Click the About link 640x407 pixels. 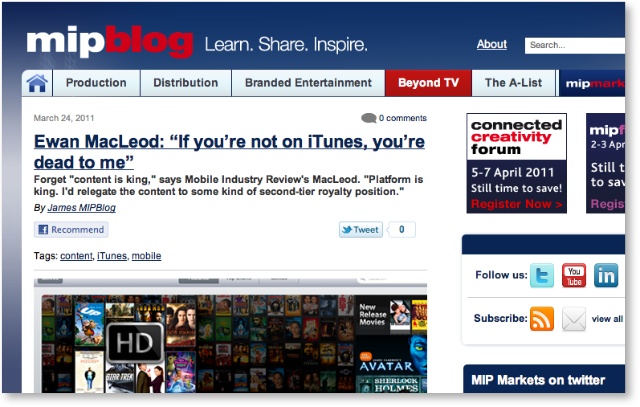(492, 44)
